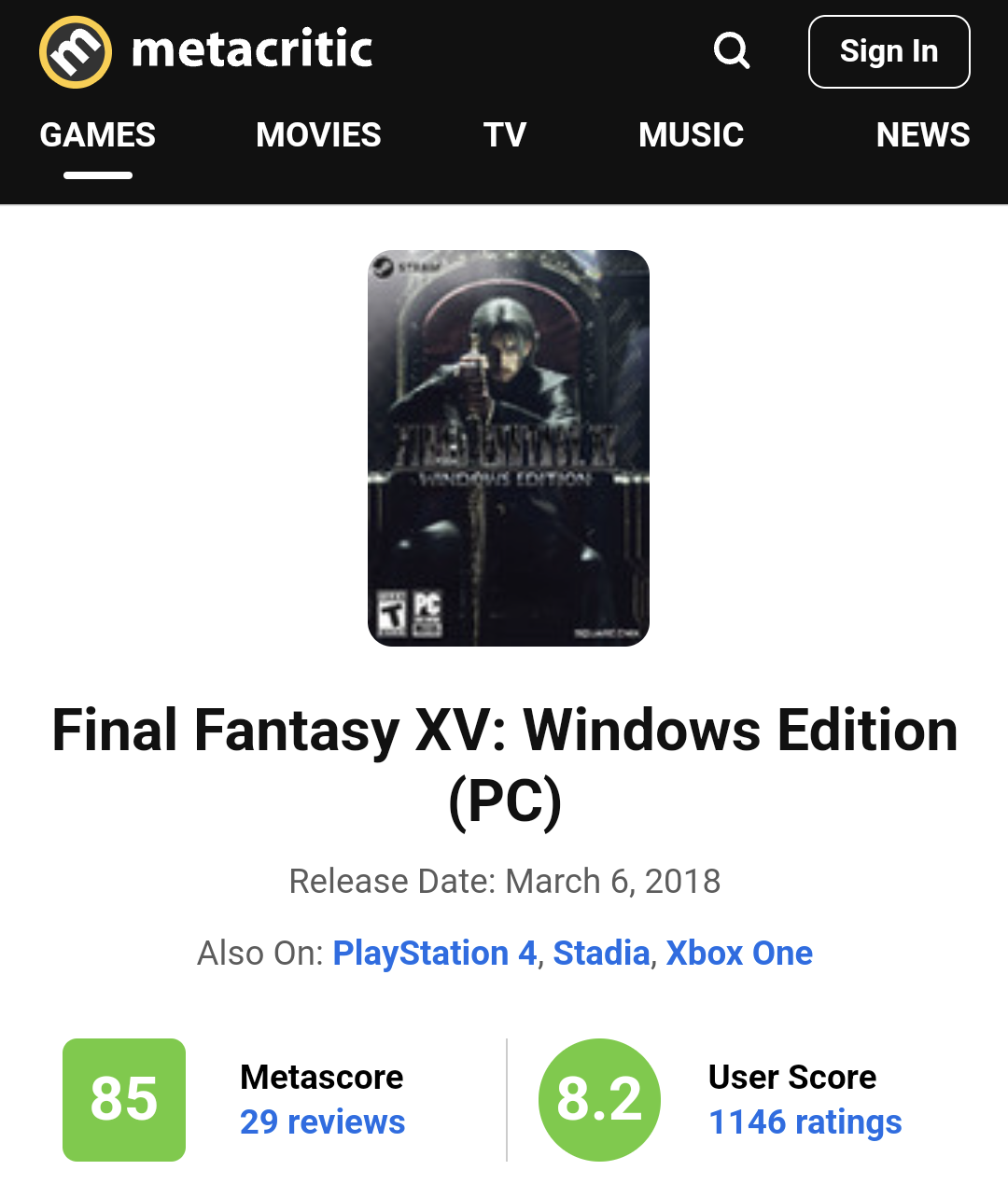
Task: Switch to the MOVIES tab
Action: click(318, 135)
